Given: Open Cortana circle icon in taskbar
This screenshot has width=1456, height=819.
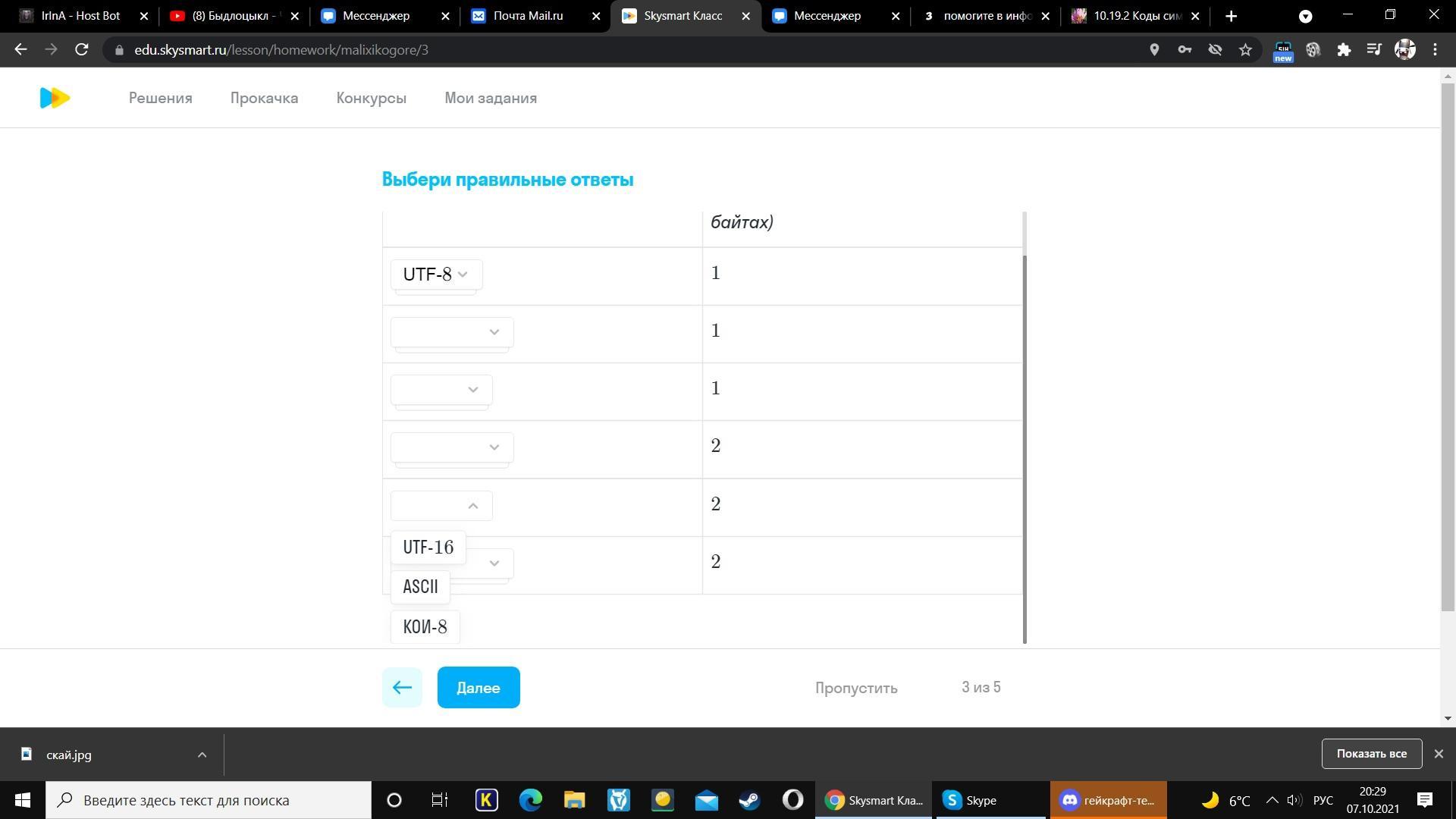Looking at the screenshot, I should coord(394,800).
